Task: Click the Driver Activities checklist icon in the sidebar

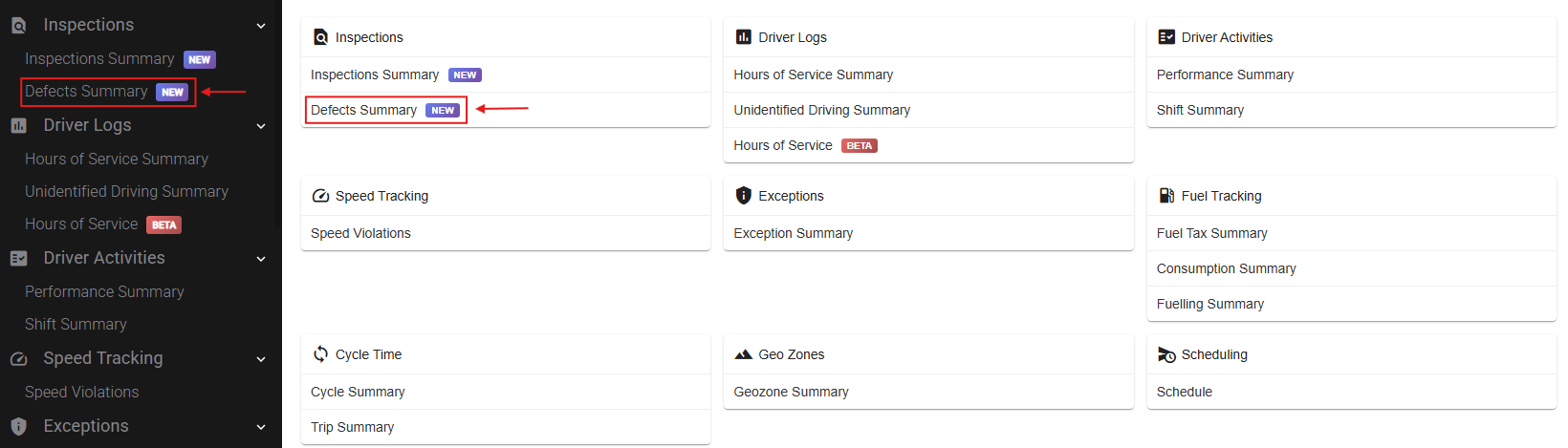Action: (18, 258)
